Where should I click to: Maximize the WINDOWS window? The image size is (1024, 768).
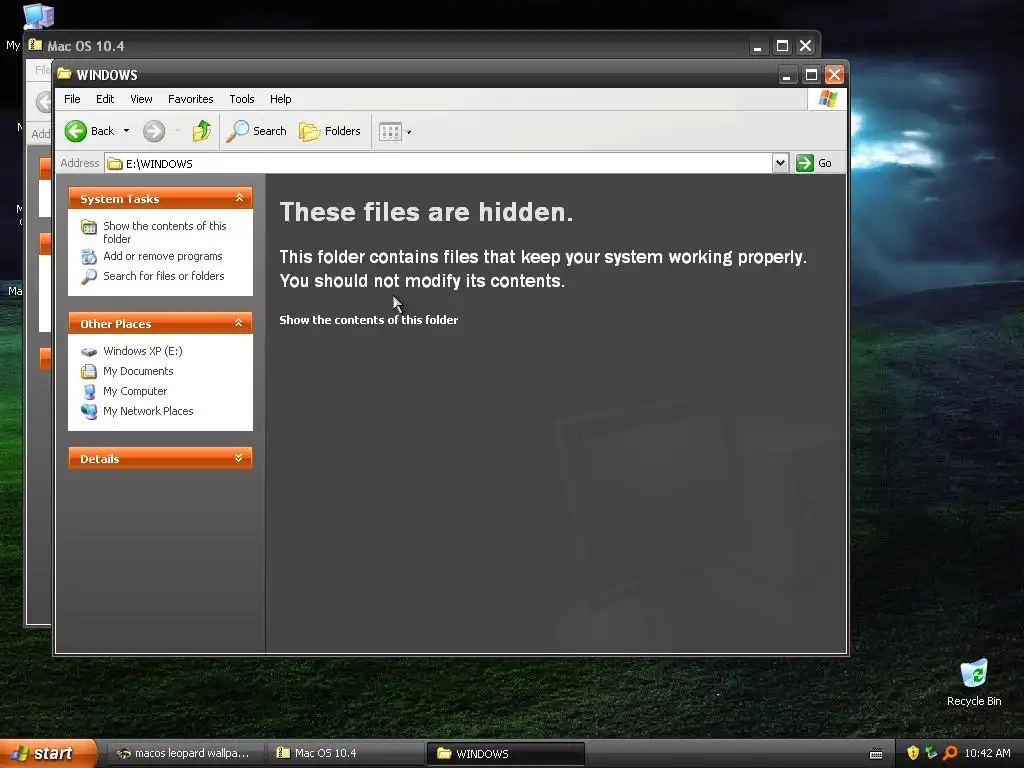pos(811,75)
